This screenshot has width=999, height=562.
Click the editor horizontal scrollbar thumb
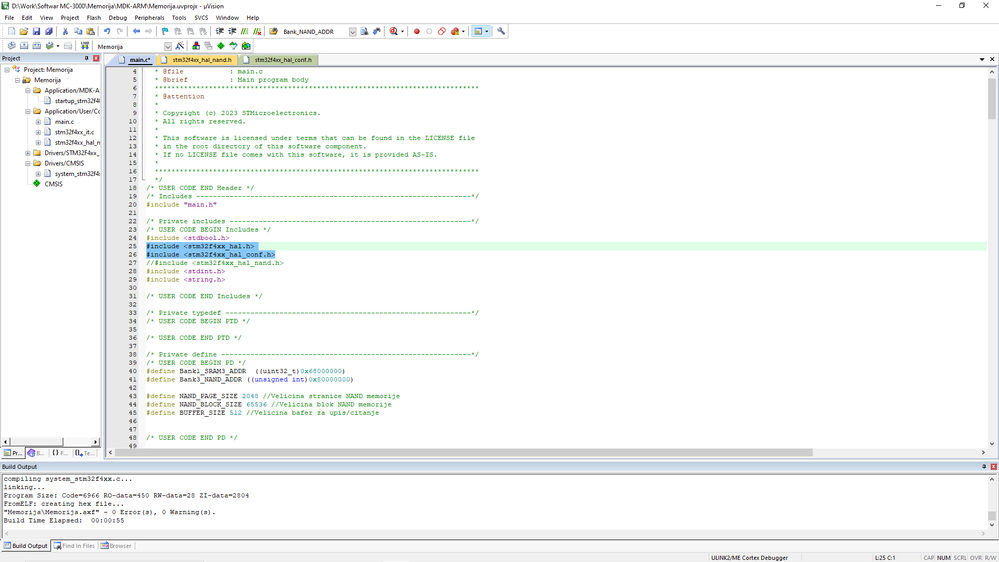(464, 452)
